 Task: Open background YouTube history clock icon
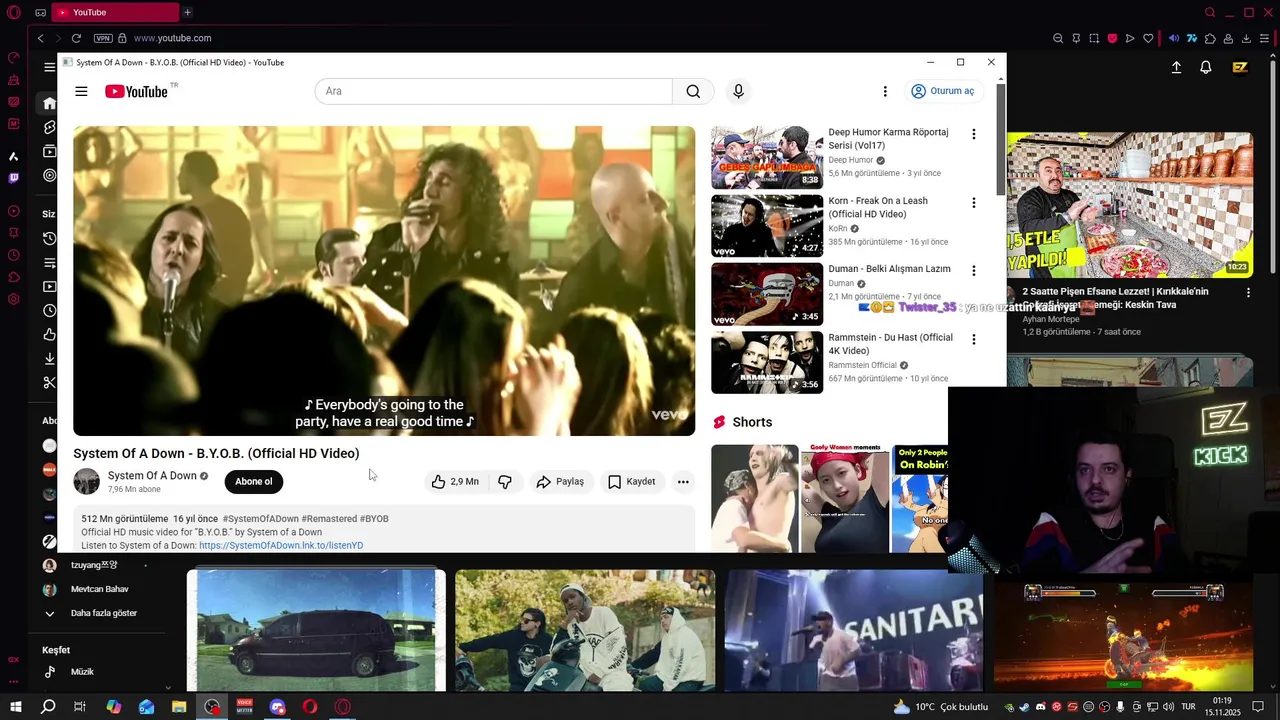pyautogui.click(x=49, y=238)
